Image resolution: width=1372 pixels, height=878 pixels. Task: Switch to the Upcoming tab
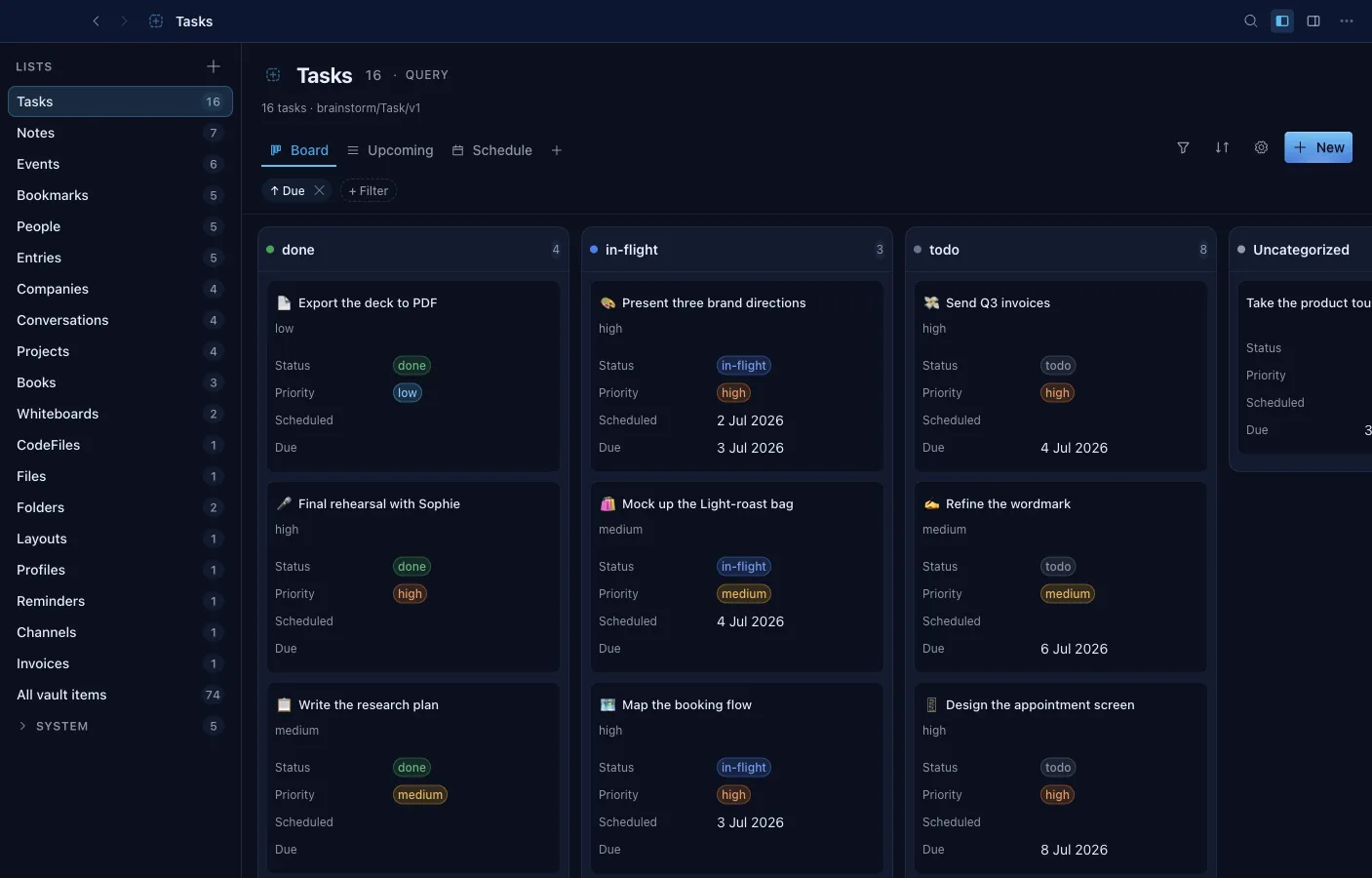390,150
